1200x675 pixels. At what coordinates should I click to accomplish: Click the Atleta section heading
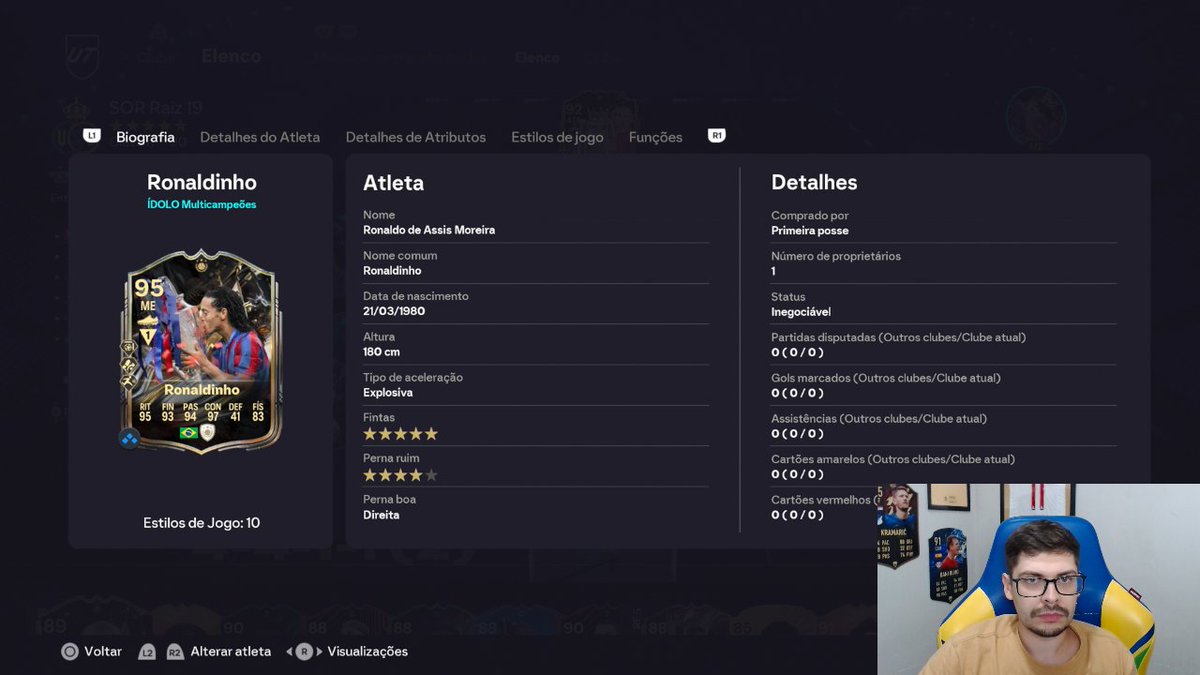pyautogui.click(x=393, y=182)
